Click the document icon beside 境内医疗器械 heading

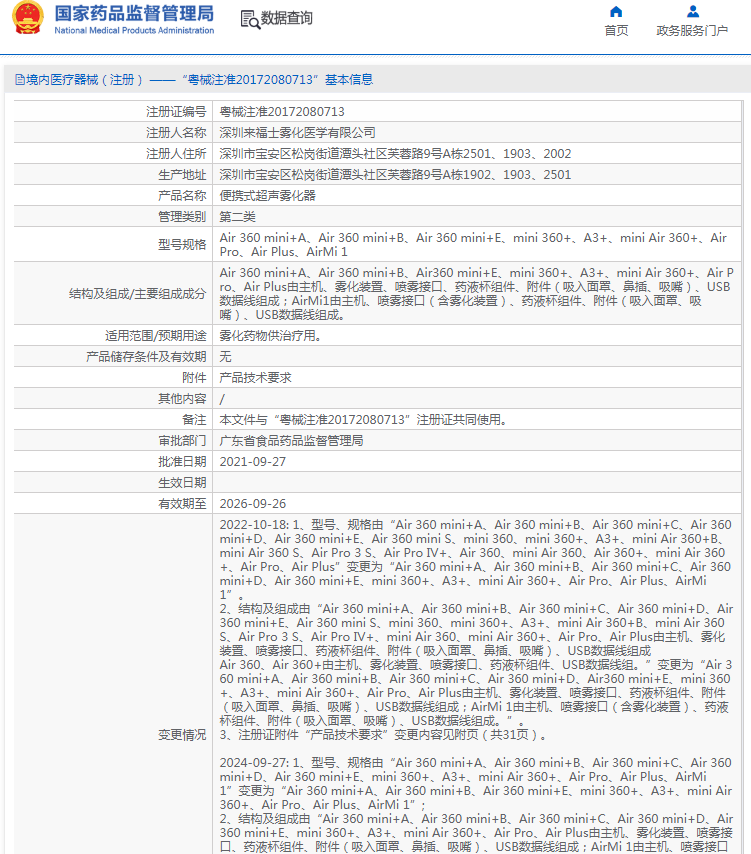[20, 80]
